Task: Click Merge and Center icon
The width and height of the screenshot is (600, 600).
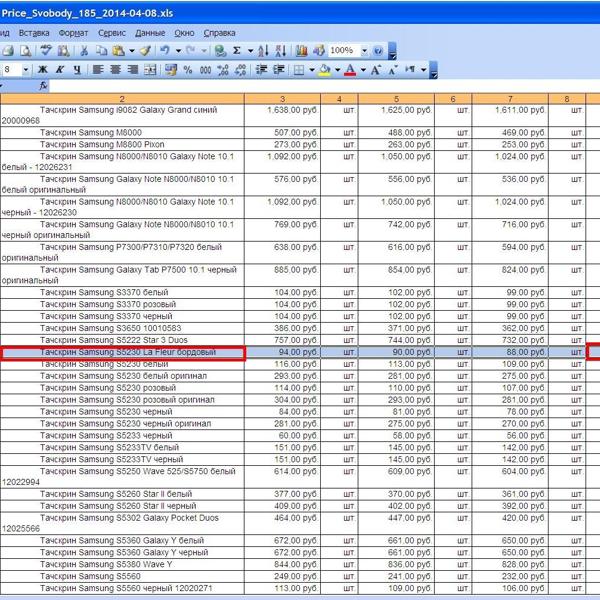Action: 150,70
